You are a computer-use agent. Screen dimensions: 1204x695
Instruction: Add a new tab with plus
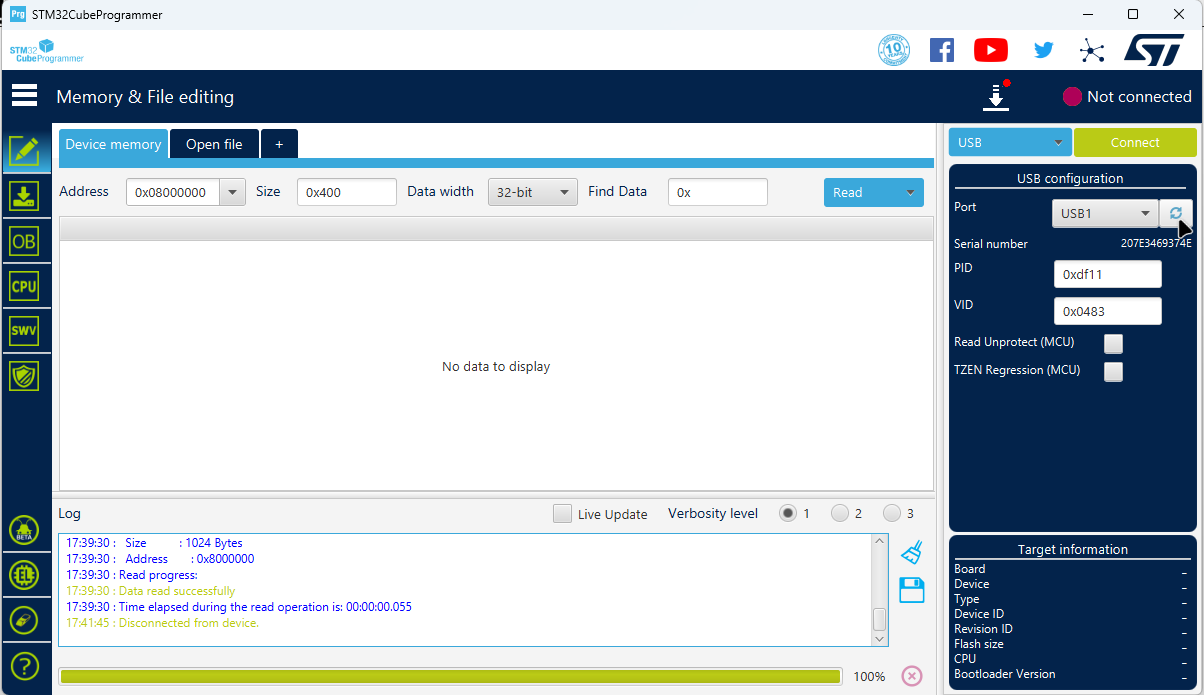(279, 144)
